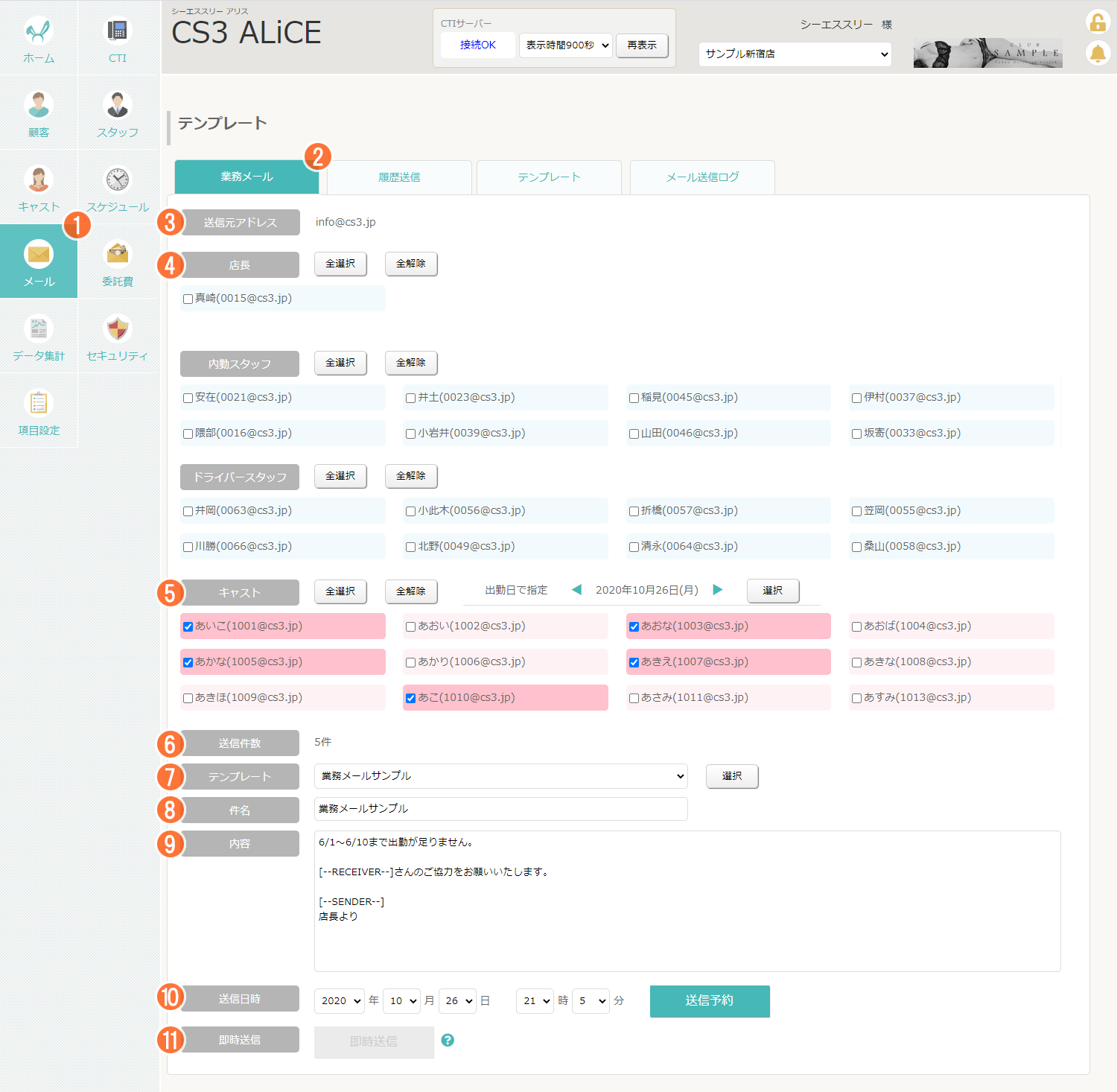Click 全選択 for ドライバースタッフ section
This screenshot has width=1117, height=1092.
click(x=340, y=476)
